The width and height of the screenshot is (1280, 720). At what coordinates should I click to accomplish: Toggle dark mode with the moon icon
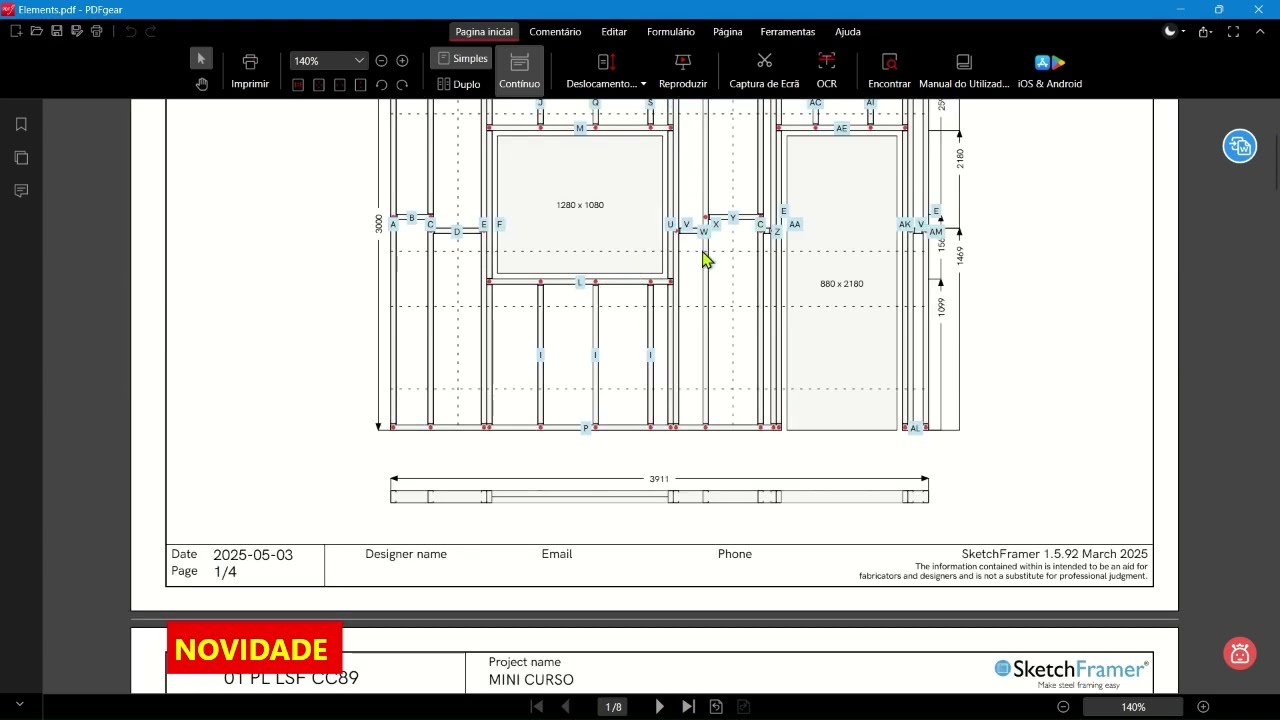coord(1170,31)
